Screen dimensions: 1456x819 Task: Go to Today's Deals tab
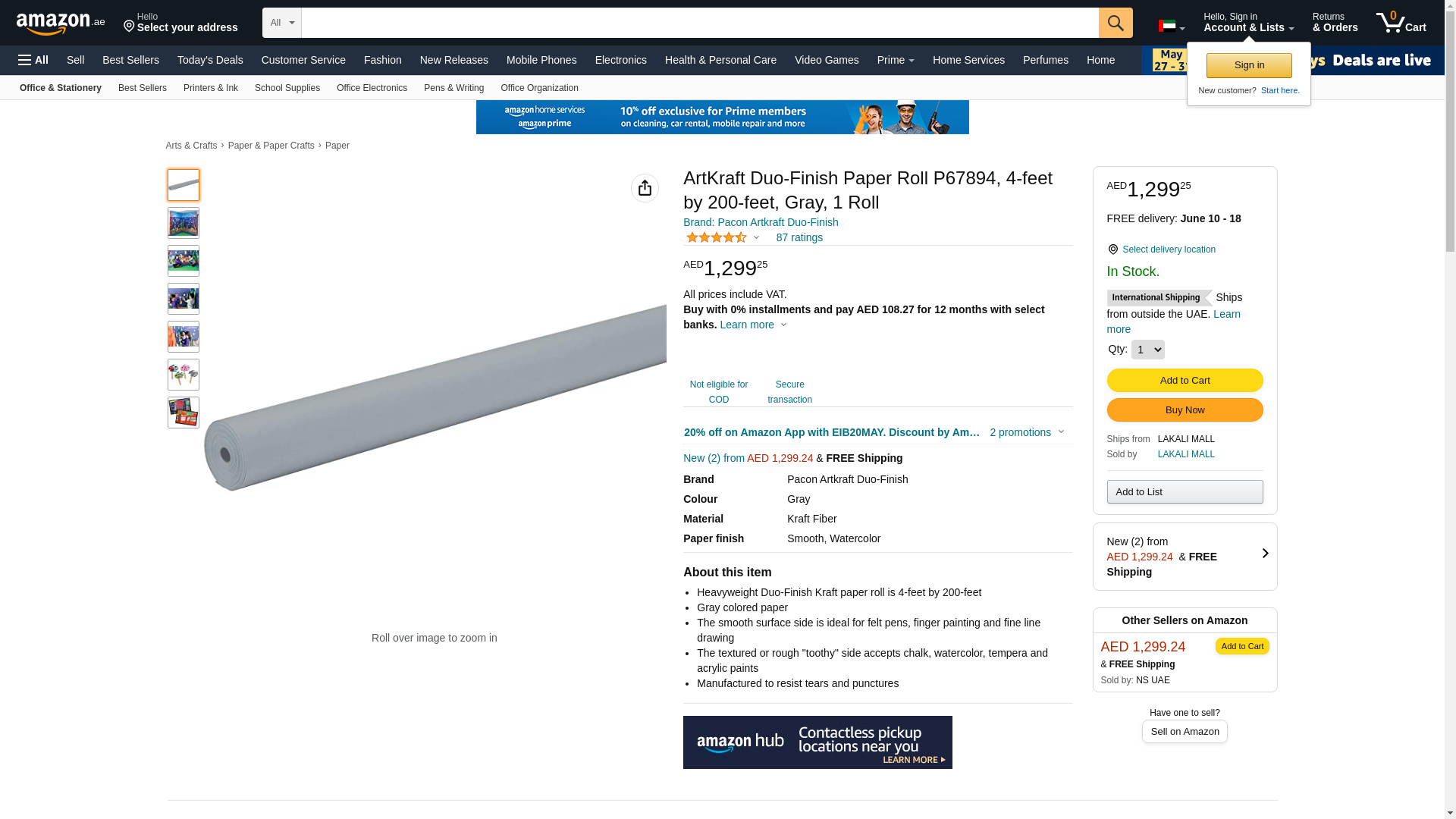210,60
